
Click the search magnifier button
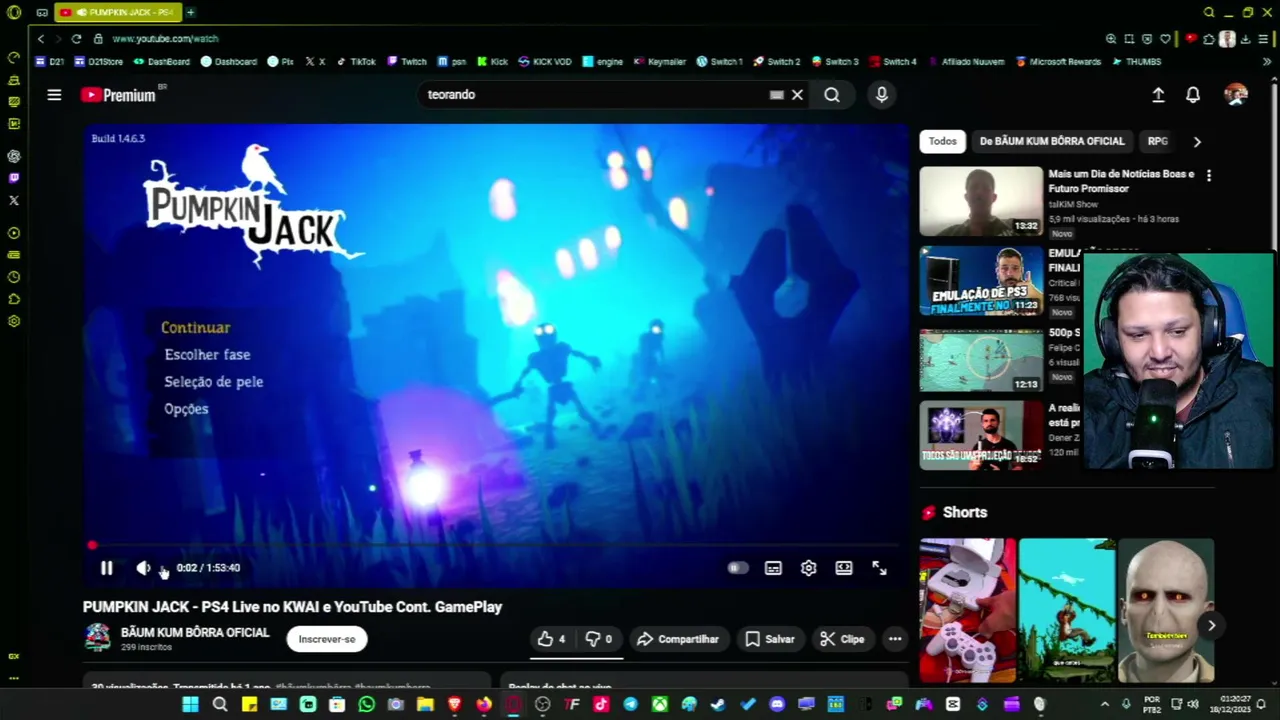pyautogui.click(x=832, y=95)
